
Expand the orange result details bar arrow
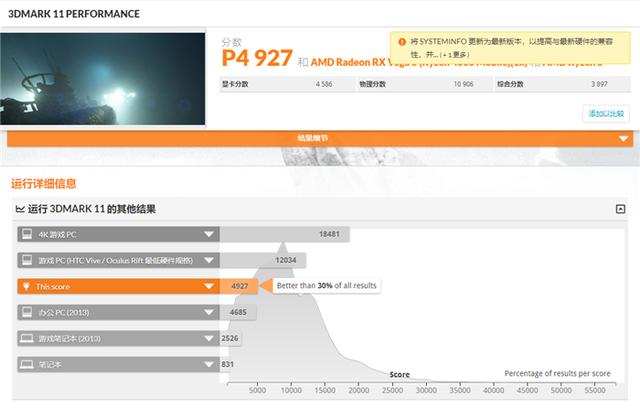click(x=623, y=139)
